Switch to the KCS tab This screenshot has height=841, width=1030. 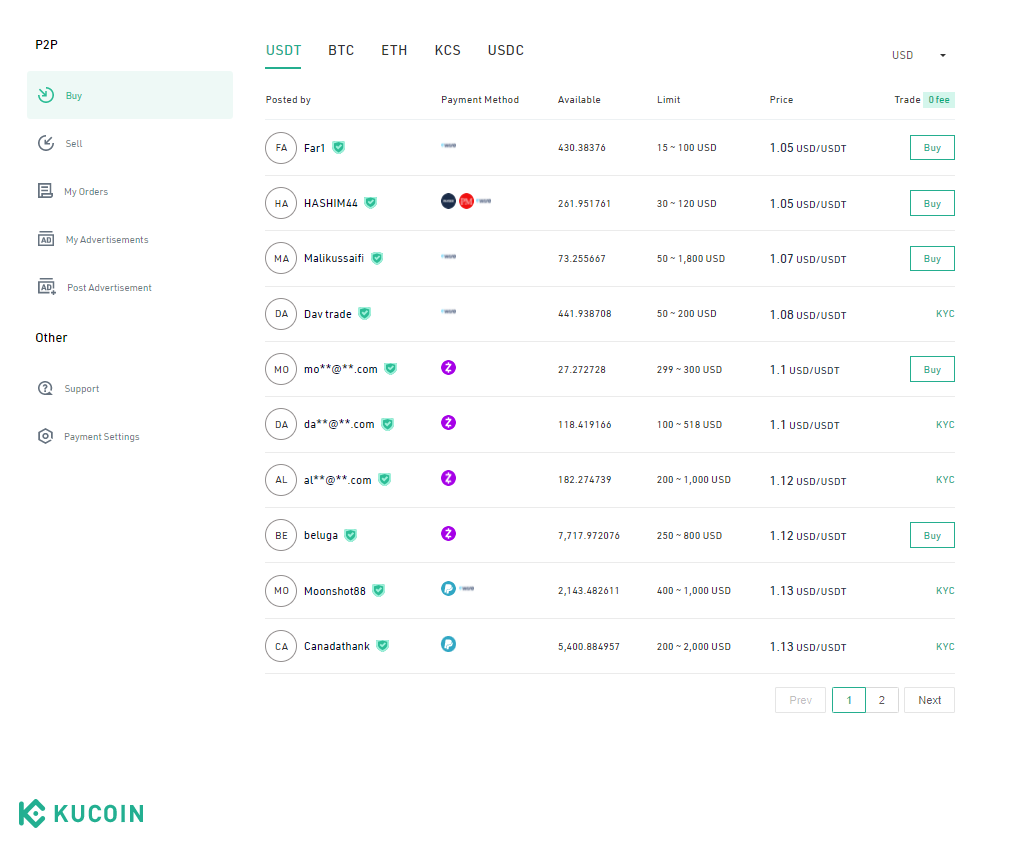pyautogui.click(x=447, y=51)
